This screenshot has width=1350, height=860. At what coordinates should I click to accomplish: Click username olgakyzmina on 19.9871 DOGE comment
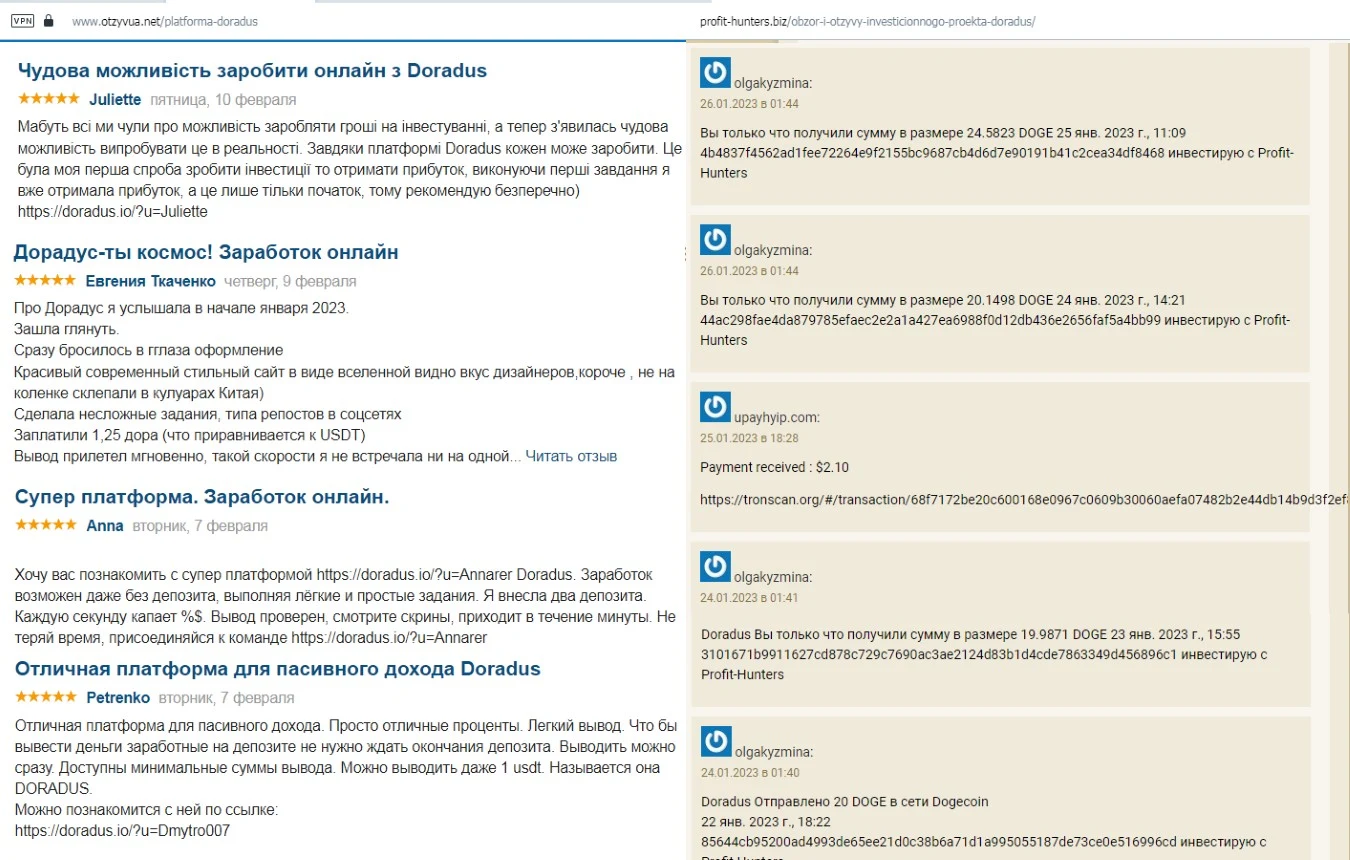coord(773,577)
